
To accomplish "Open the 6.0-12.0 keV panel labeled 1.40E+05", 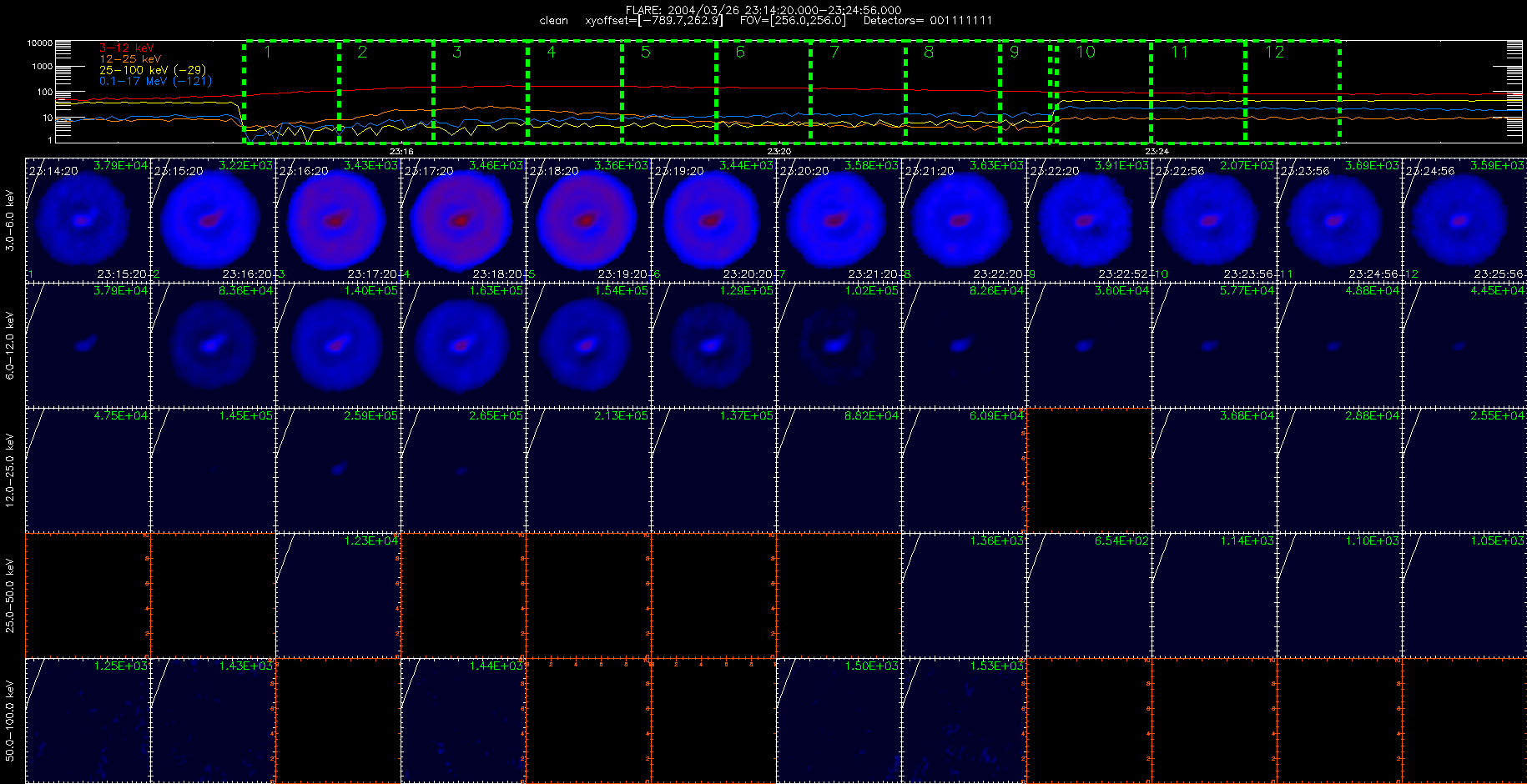I will point(338,345).
